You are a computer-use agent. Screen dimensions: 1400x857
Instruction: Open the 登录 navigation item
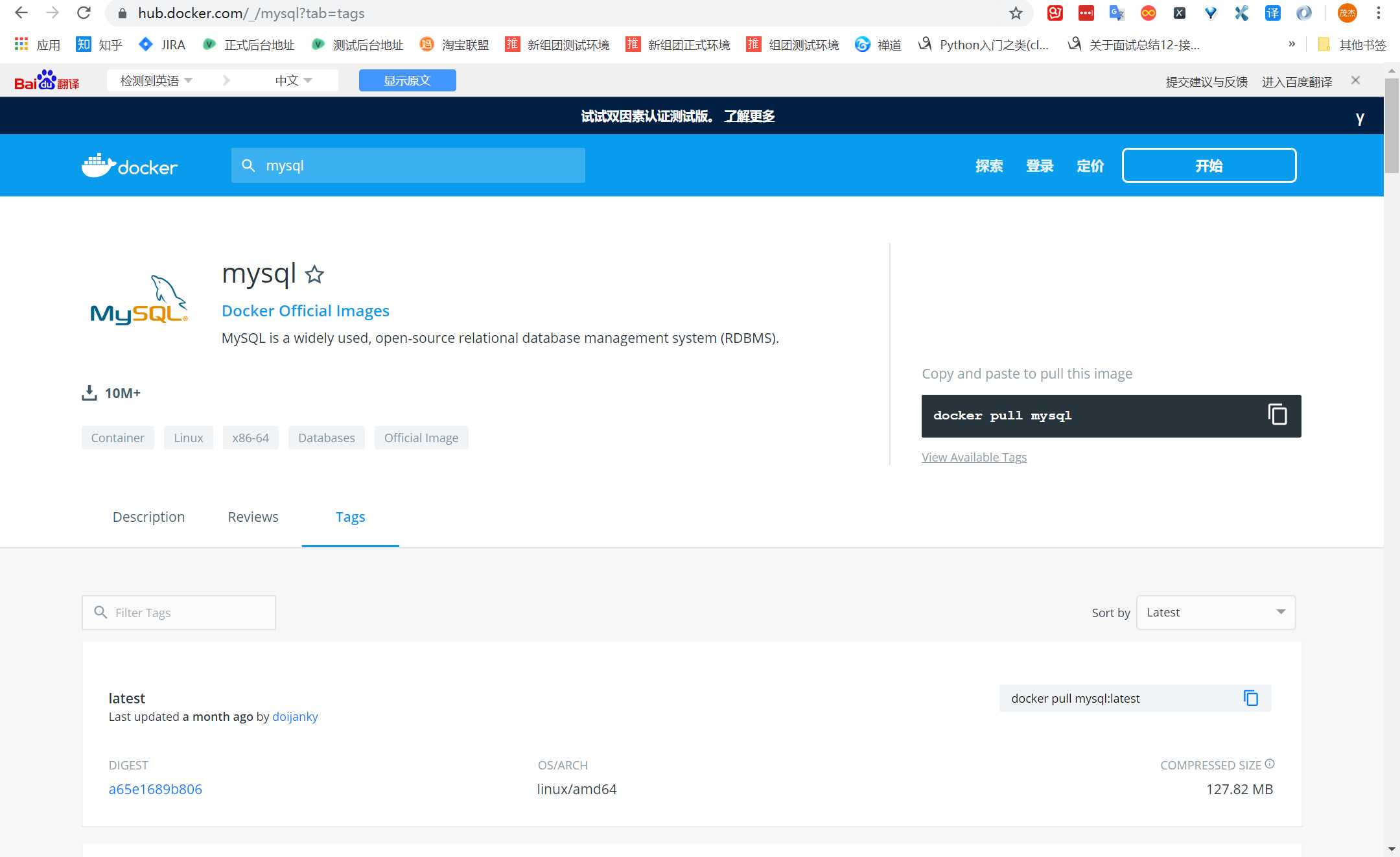1040,166
